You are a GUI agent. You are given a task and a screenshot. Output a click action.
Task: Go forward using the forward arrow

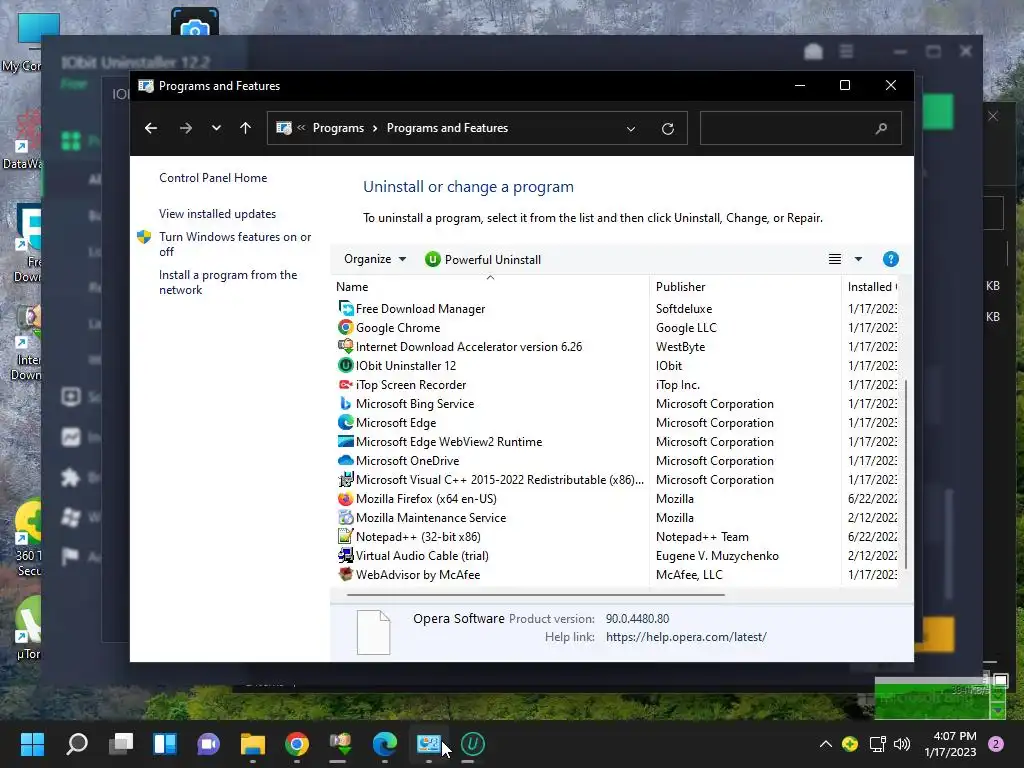point(186,128)
